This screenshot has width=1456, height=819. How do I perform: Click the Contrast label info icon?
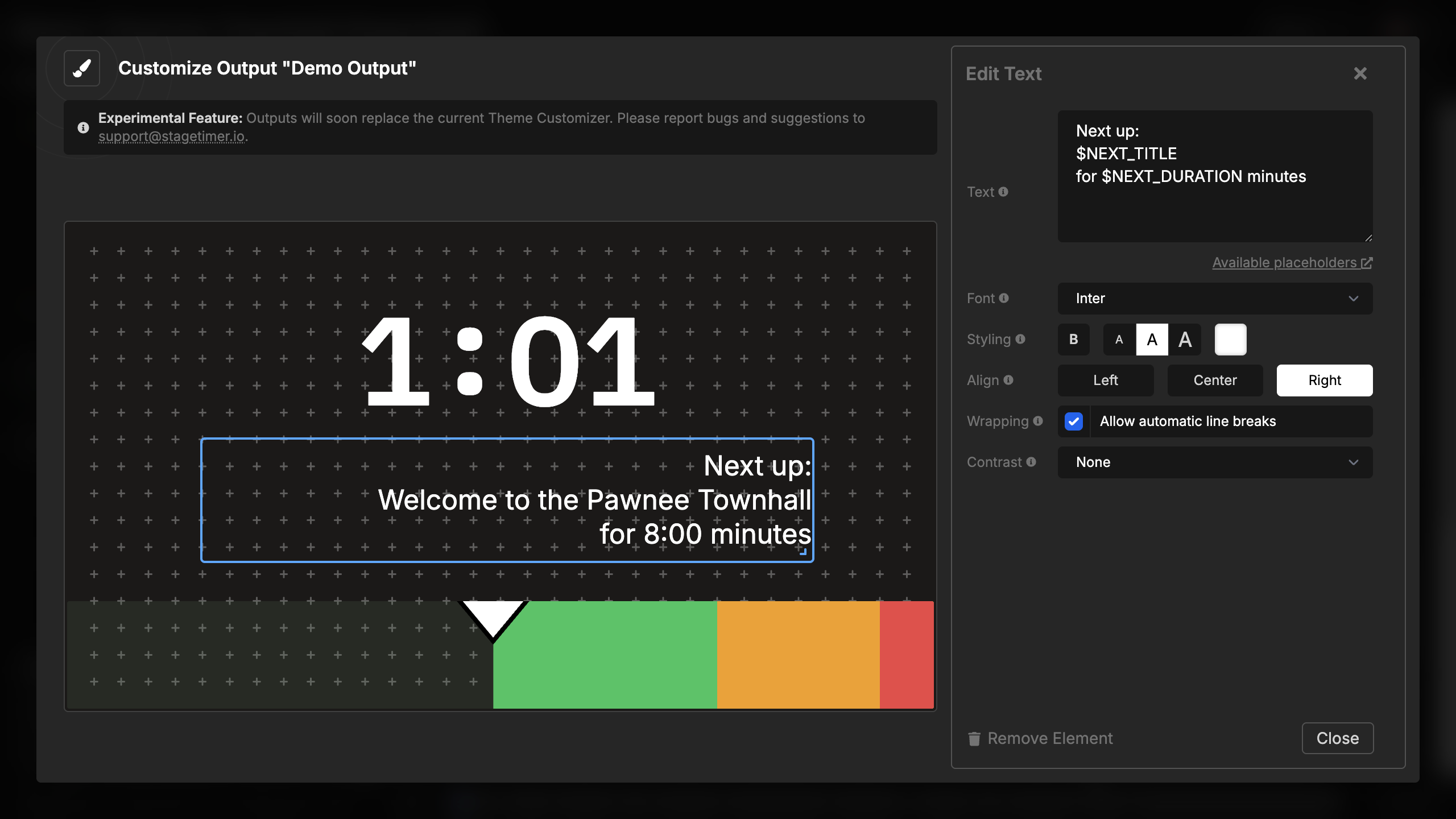[x=1031, y=462]
